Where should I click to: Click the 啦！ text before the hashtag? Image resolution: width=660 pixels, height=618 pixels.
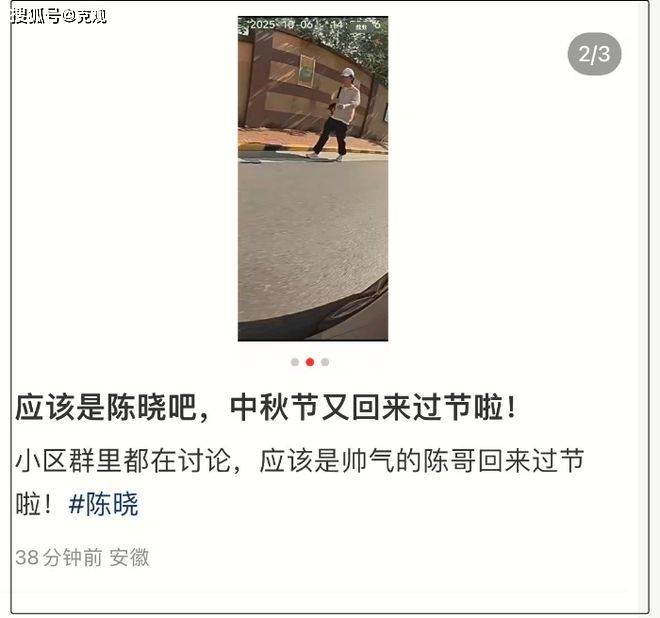click(34, 503)
